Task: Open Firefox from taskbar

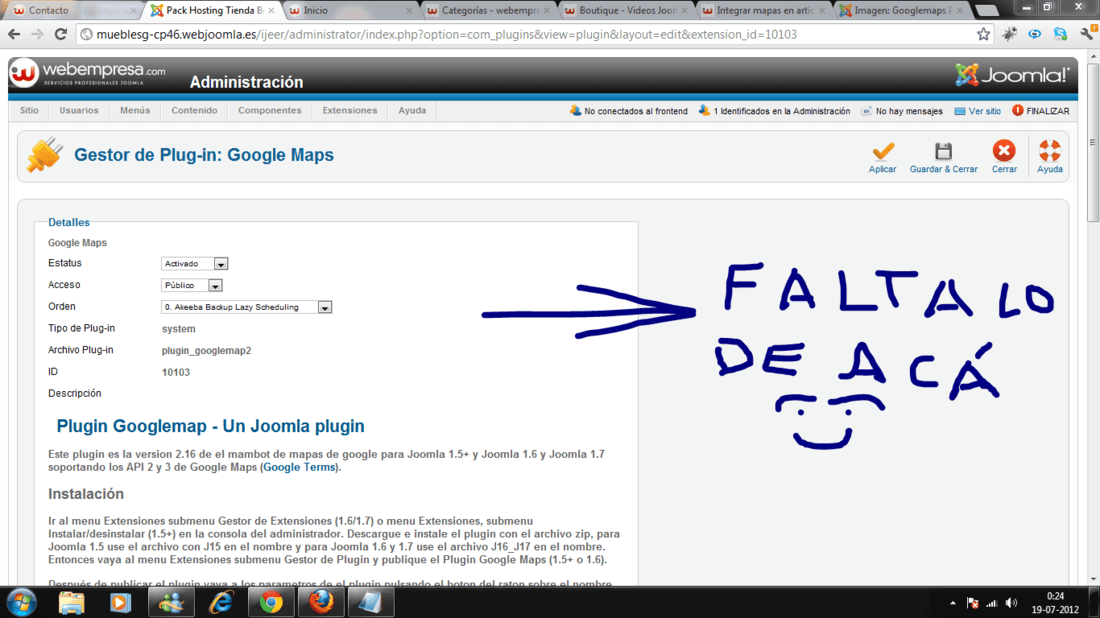Action: click(x=321, y=603)
